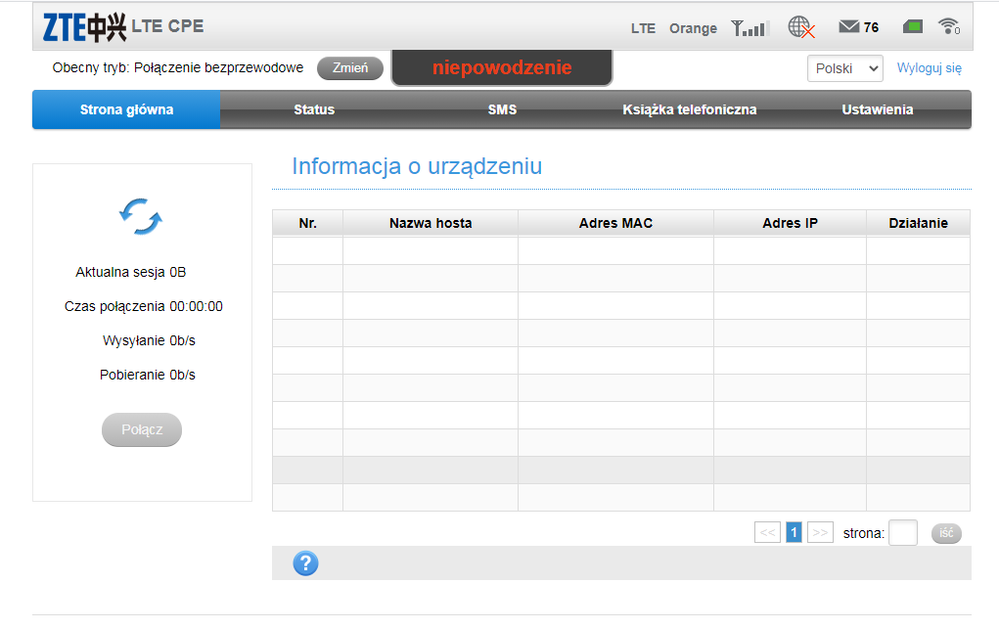Click the blue refresh arrows icon

141,216
